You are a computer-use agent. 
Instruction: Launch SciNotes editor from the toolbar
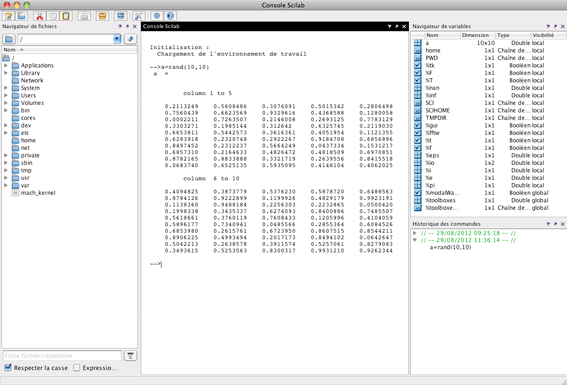(x=9, y=16)
